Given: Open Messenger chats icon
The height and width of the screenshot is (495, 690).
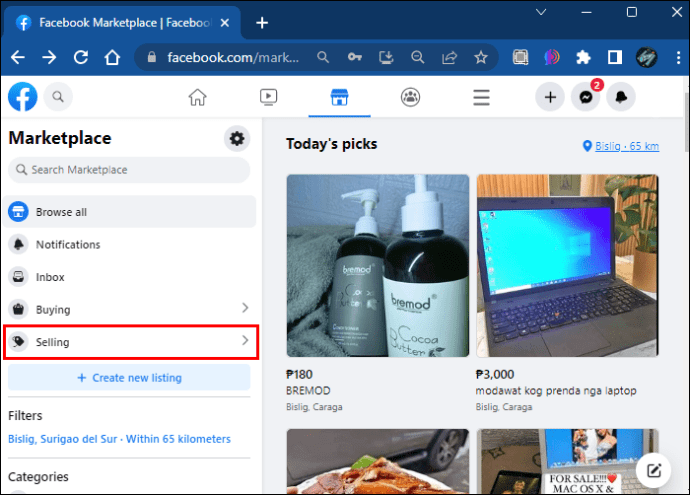Looking at the screenshot, I should pyautogui.click(x=586, y=97).
